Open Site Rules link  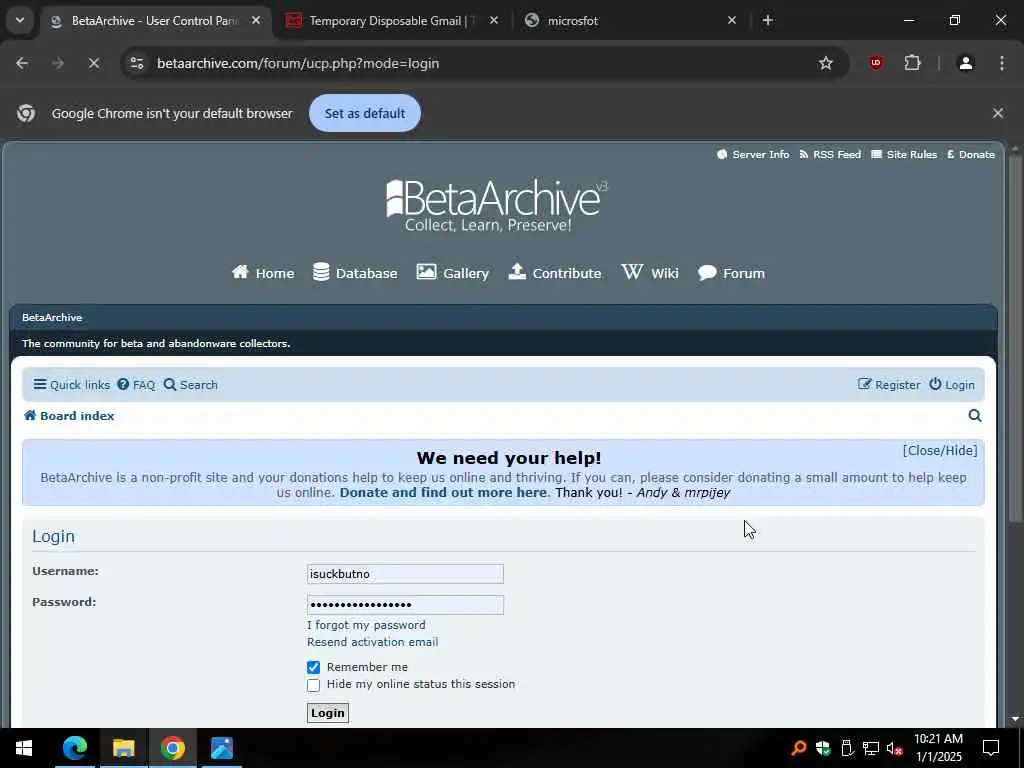[x=904, y=155]
